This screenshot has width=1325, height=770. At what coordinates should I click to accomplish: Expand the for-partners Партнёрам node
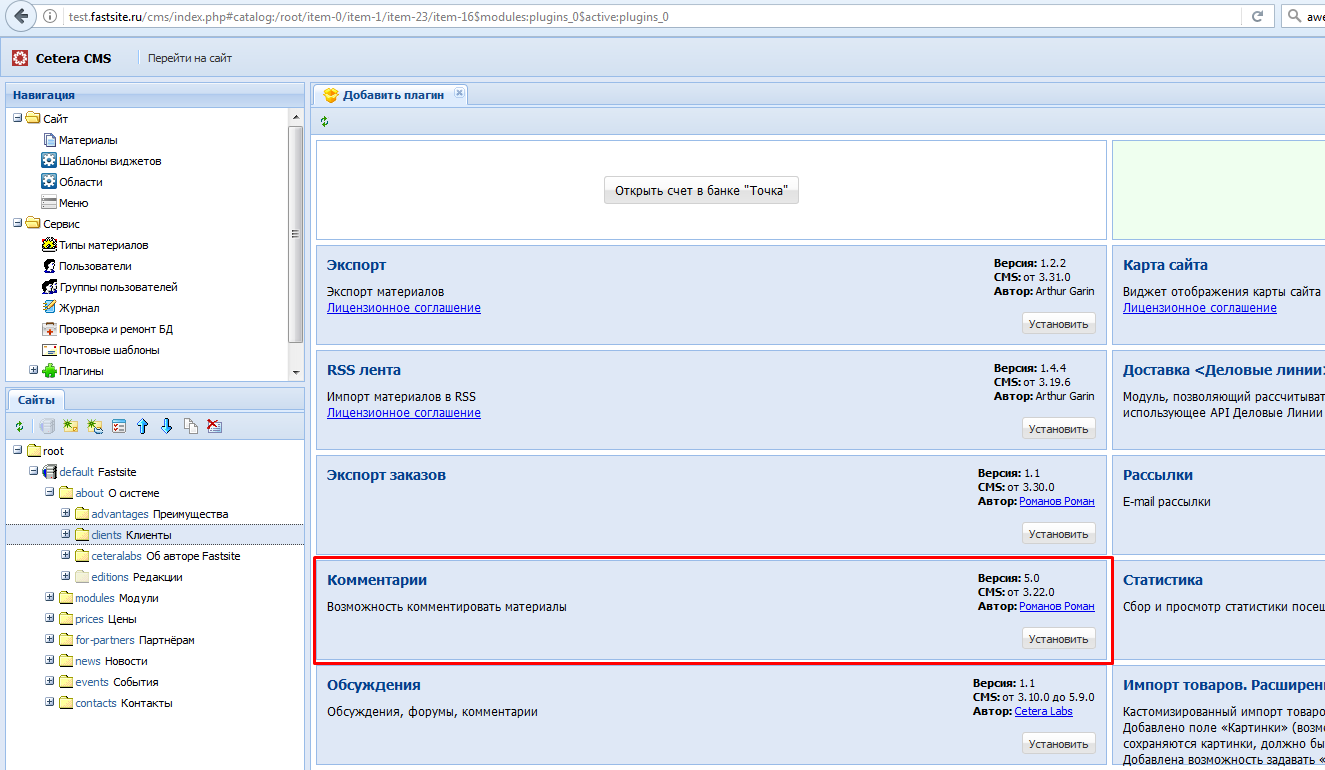(49, 639)
